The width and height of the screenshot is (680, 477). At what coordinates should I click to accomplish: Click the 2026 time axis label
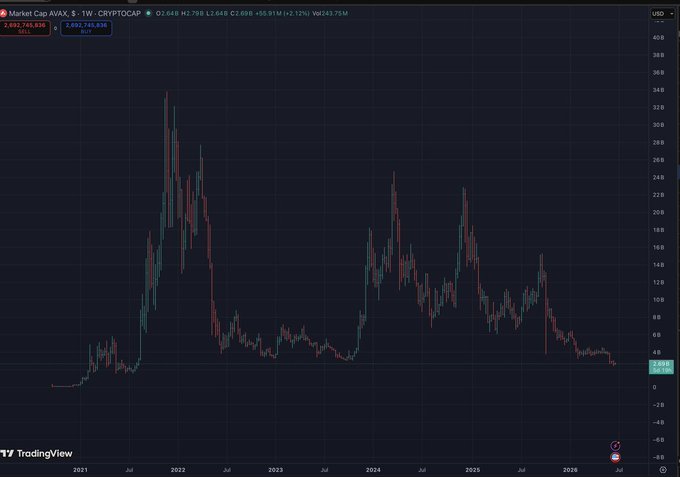[570, 470]
